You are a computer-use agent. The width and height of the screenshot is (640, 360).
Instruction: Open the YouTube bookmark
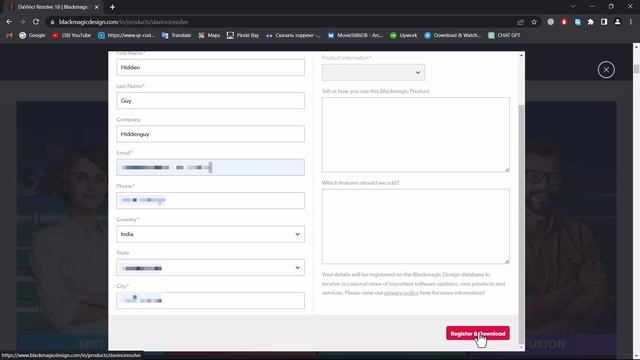71,36
